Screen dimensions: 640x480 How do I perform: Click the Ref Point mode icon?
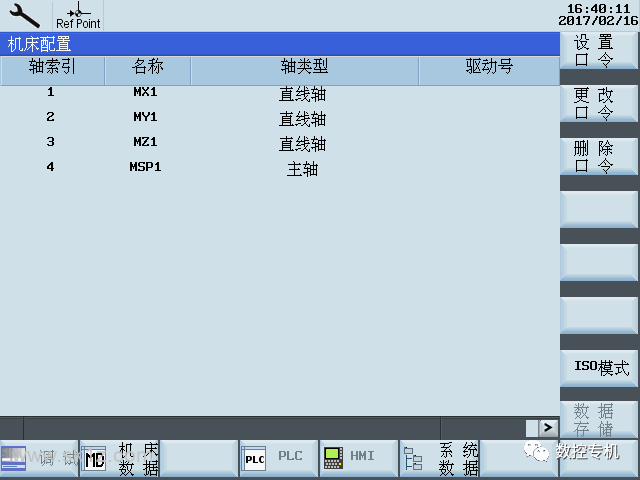tap(78, 16)
